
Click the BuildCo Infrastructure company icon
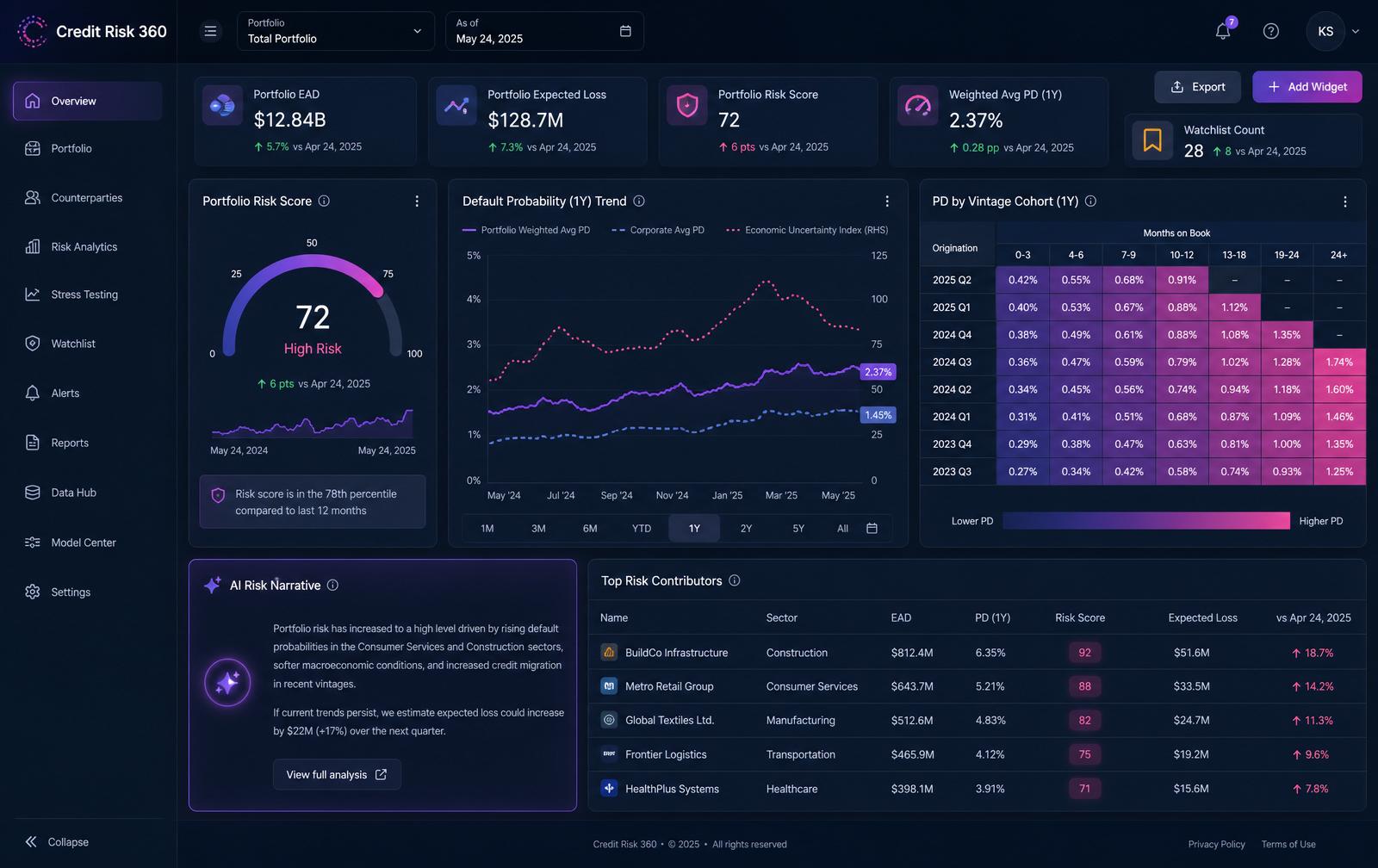click(609, 652)
